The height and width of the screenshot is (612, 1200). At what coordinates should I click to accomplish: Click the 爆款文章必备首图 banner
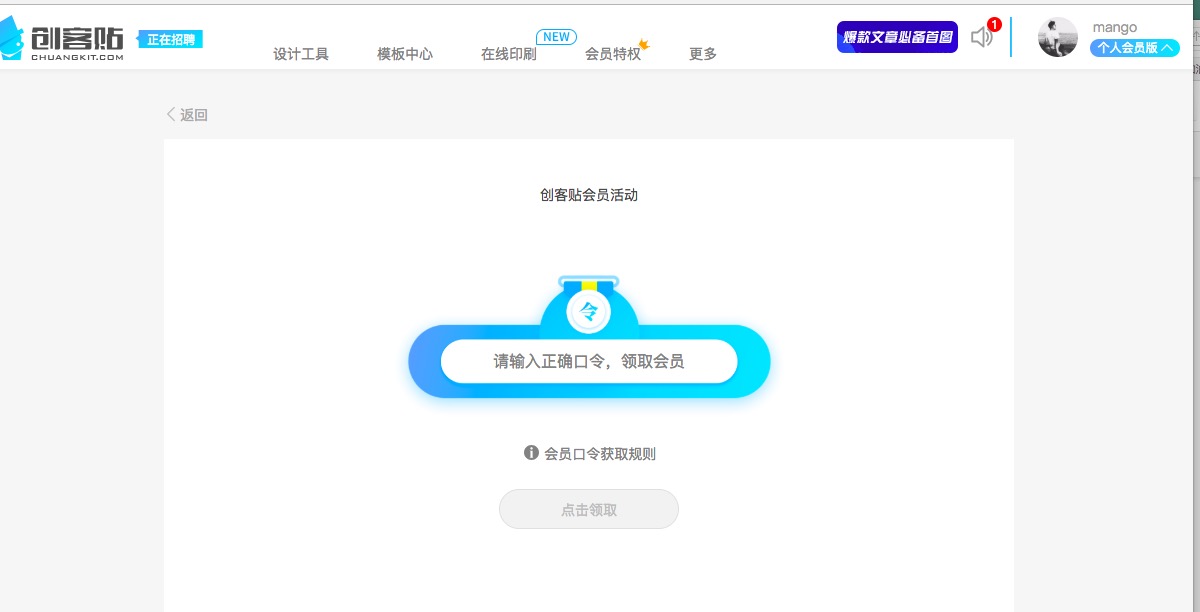(x=897, y=37)
